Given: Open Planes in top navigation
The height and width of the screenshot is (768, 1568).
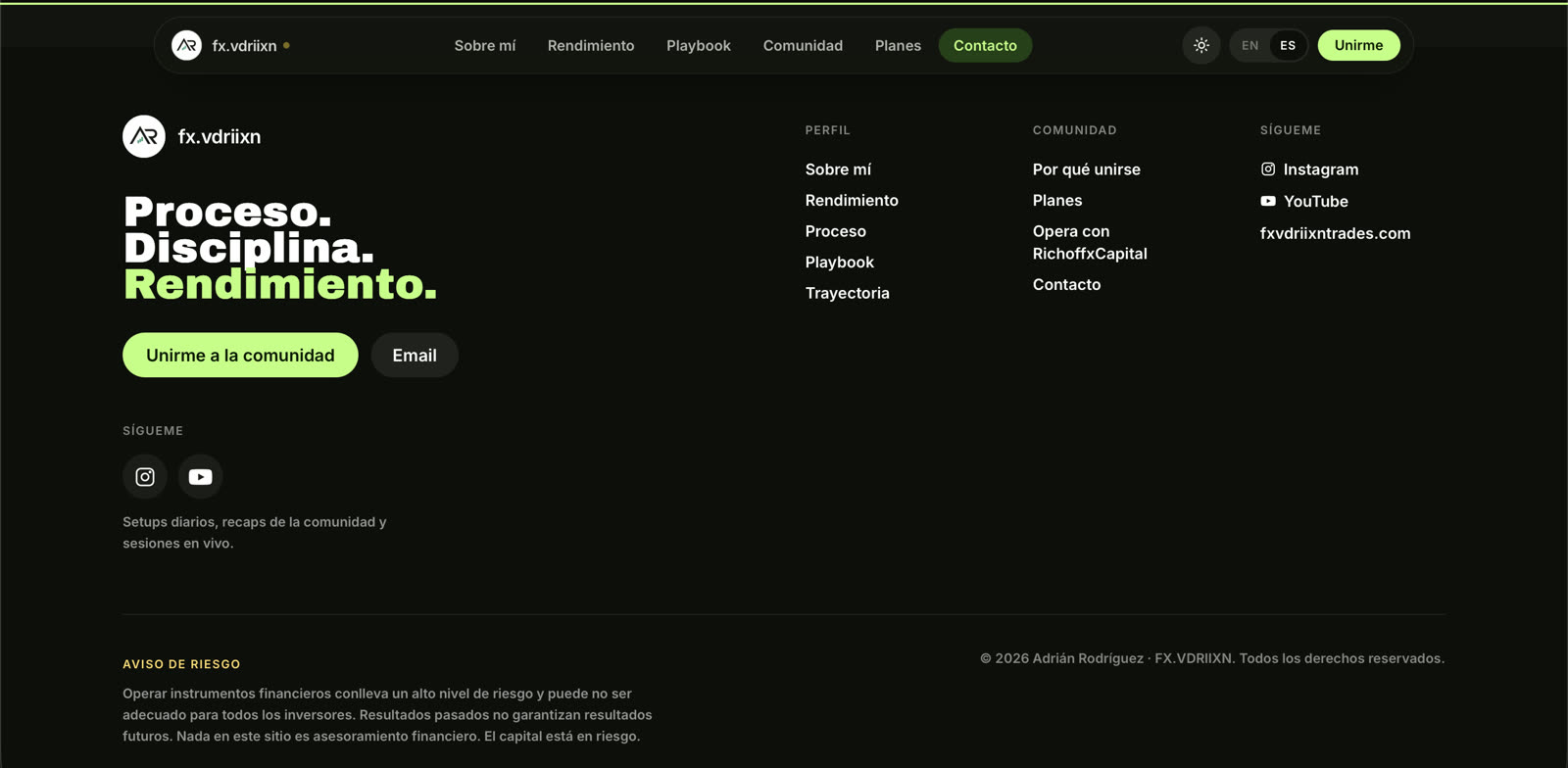Looking at the screenshot, I should pos(898,45).
